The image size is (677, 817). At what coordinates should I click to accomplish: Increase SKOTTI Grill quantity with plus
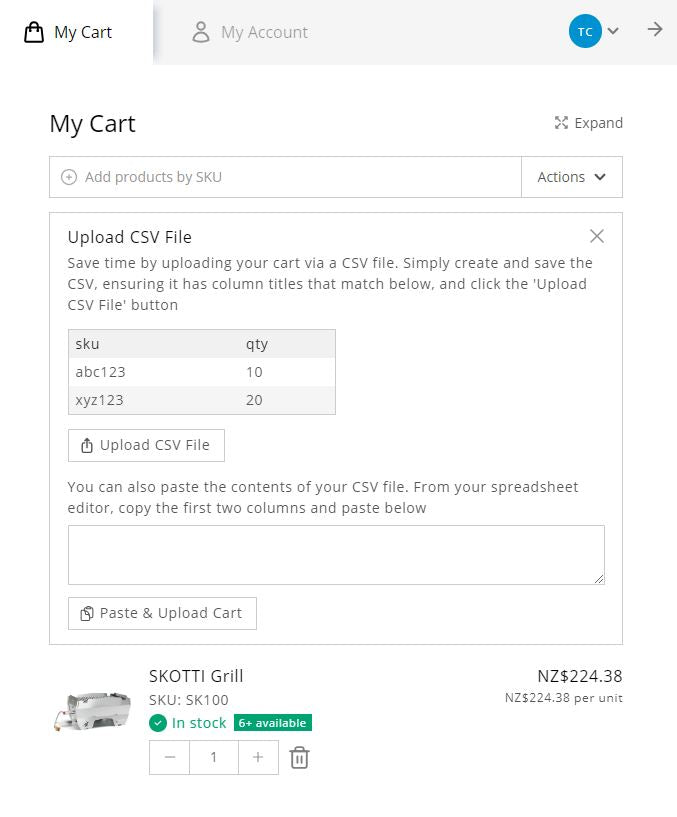click(x=258, y=757)
